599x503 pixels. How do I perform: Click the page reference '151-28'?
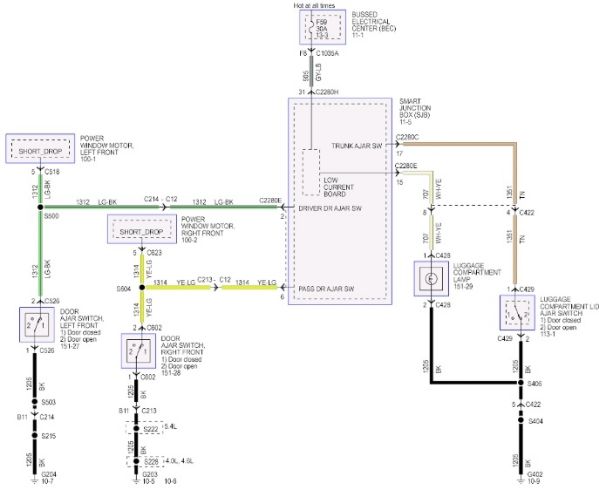[171, 373]
